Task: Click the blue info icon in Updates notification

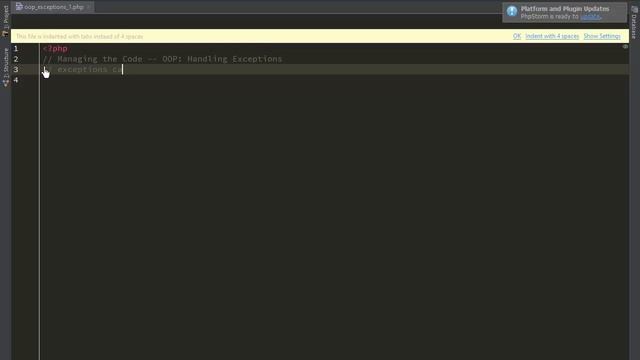Action: [x=512, y=11]
